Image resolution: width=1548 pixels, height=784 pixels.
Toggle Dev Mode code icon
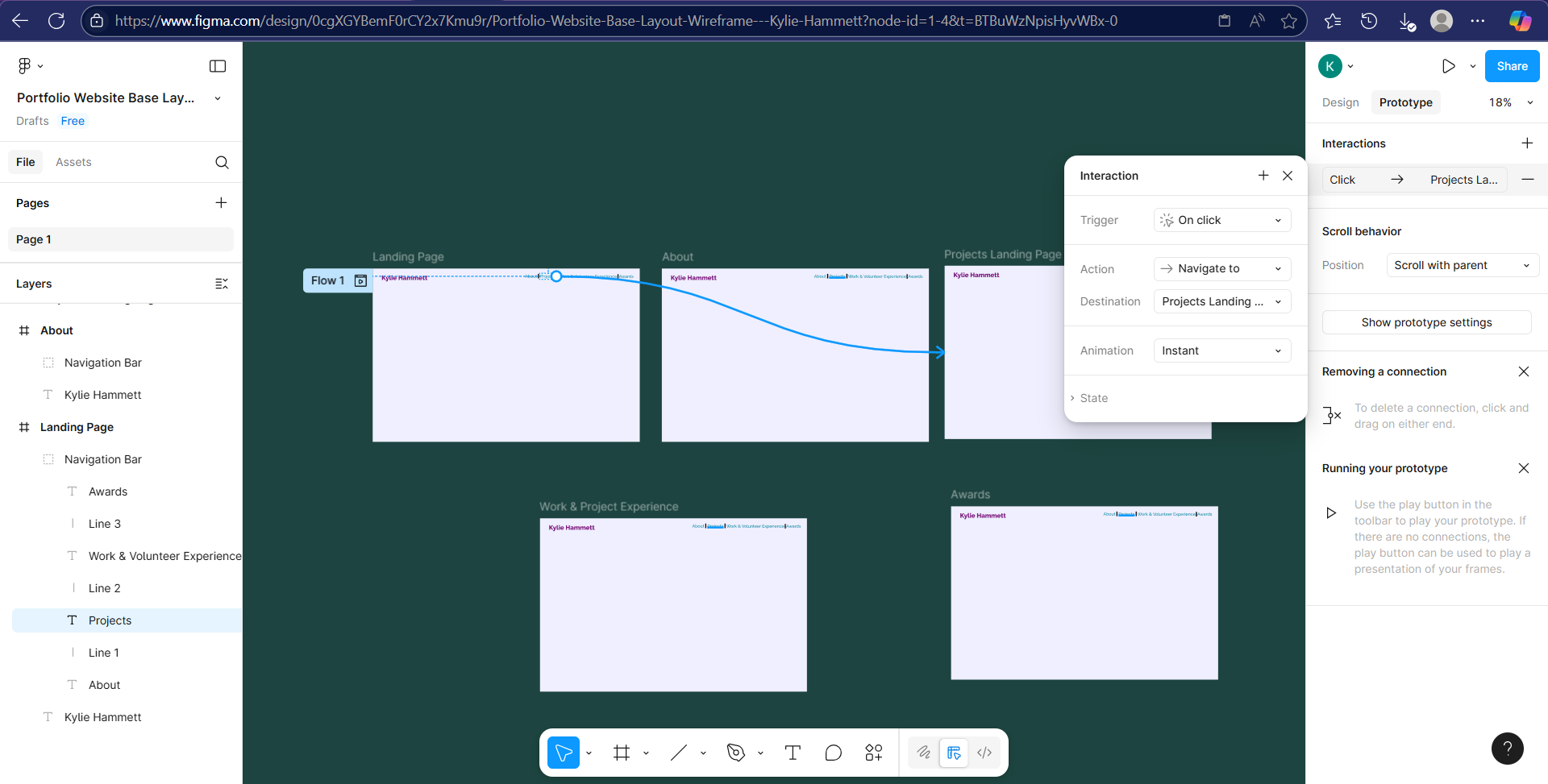(x=984, y=753)
